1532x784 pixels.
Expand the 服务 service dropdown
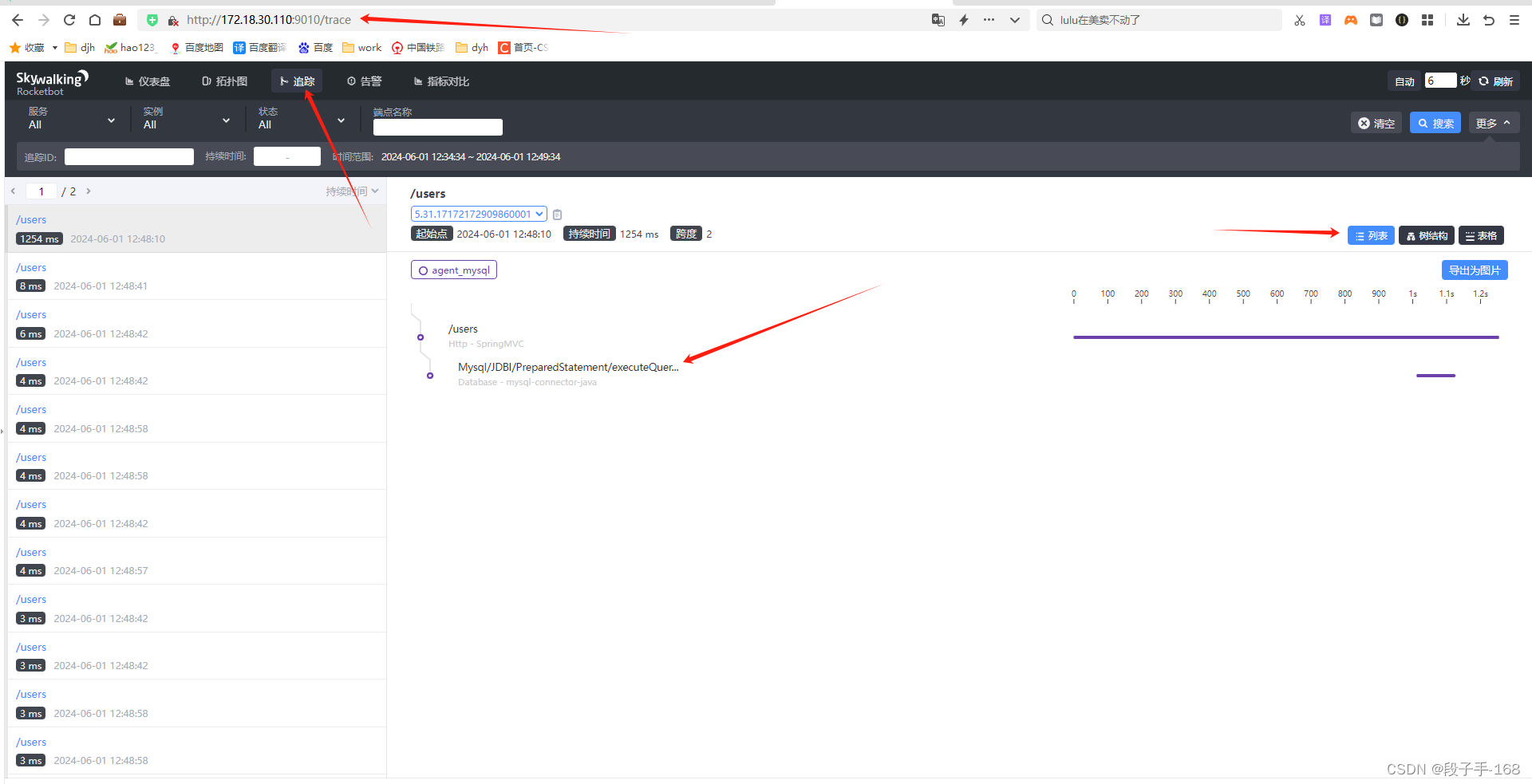coord(72,119)
